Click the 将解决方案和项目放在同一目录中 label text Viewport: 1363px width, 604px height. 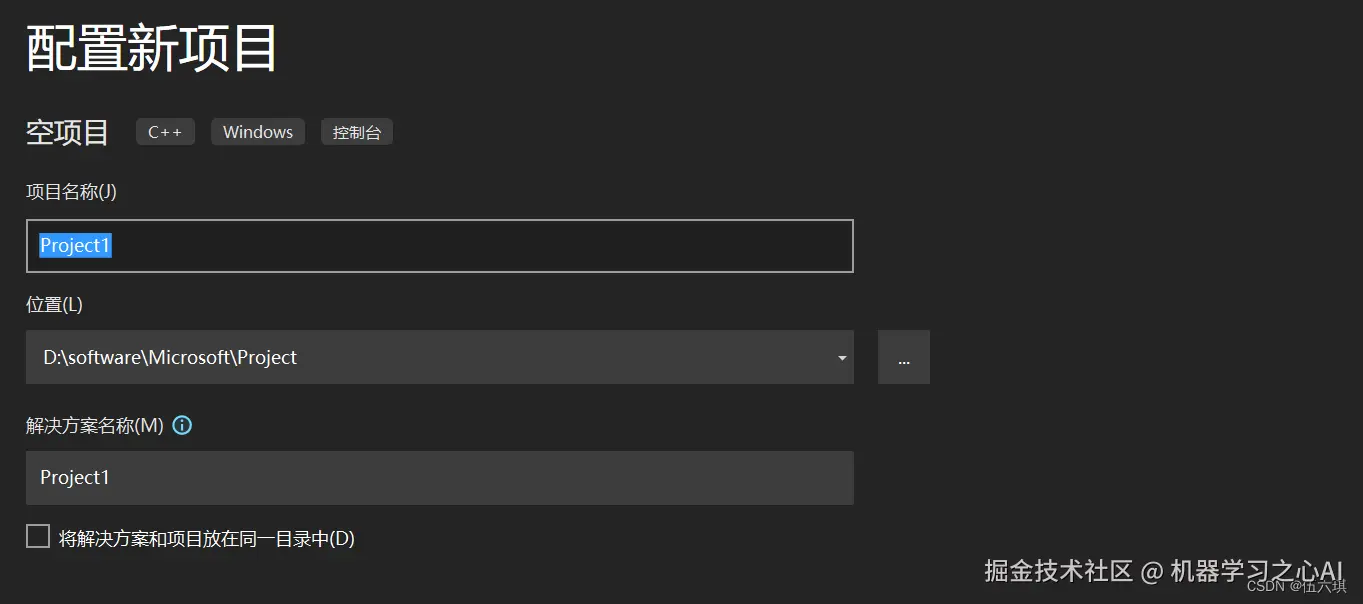point(207,539)
